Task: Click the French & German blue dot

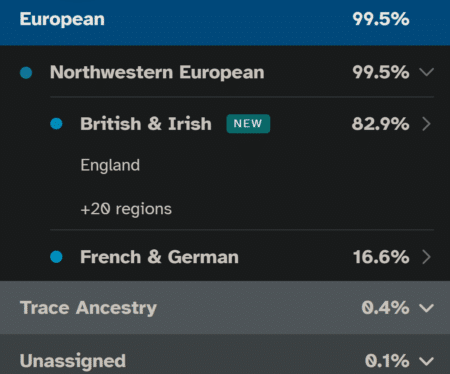Action: (x=56, y=257)
